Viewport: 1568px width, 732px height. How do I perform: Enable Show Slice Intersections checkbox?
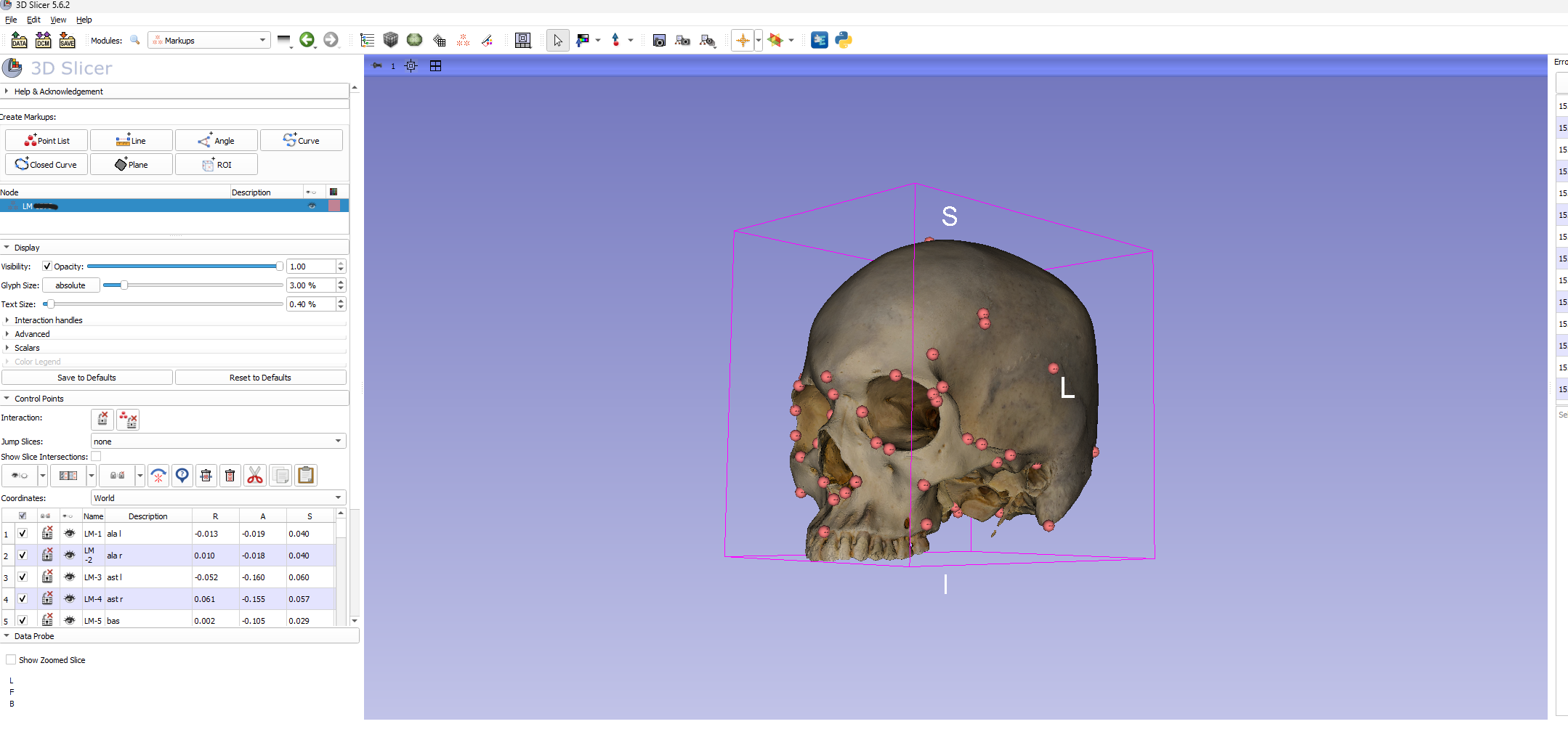point(96,457)
